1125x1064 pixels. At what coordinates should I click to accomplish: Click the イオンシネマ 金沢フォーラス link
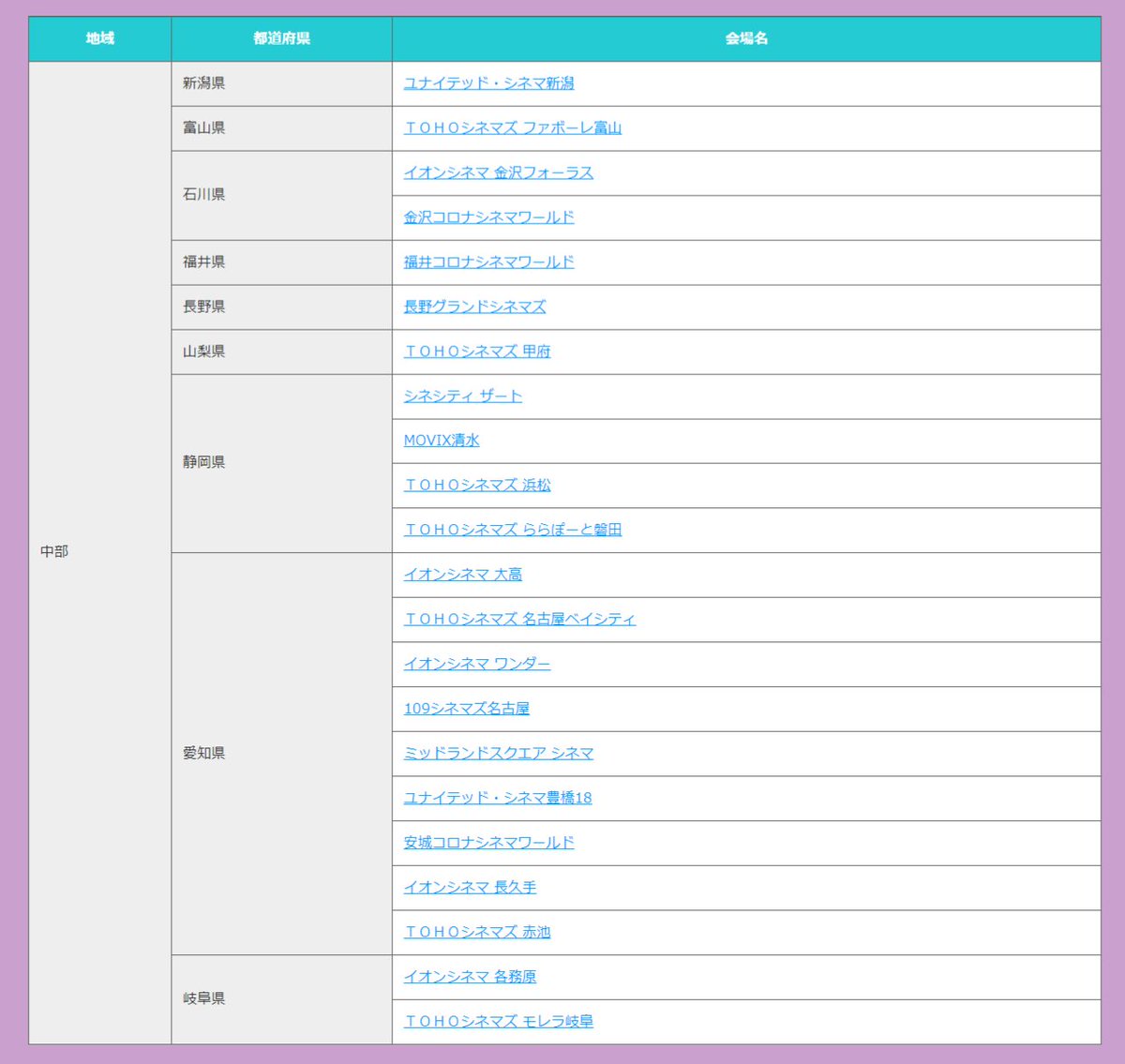pyautogui.click(x=497, y=172)
